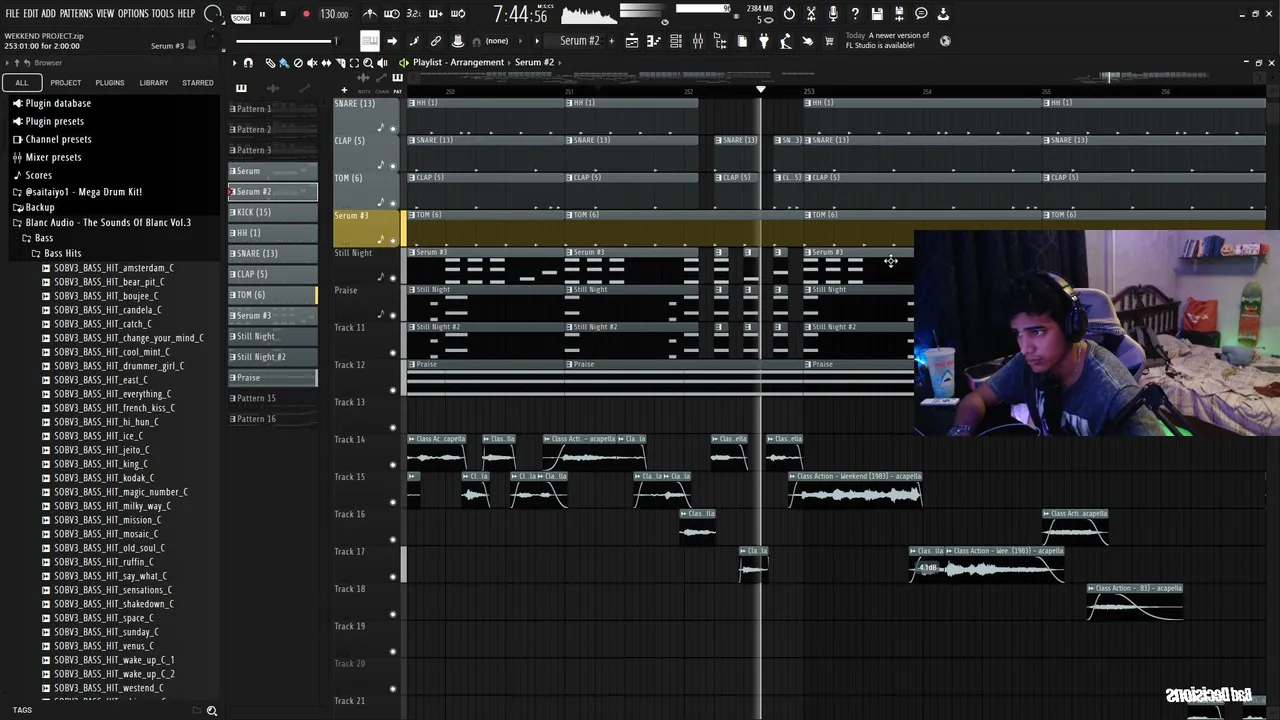Click the tempo 130.000 field

(334, 14)
